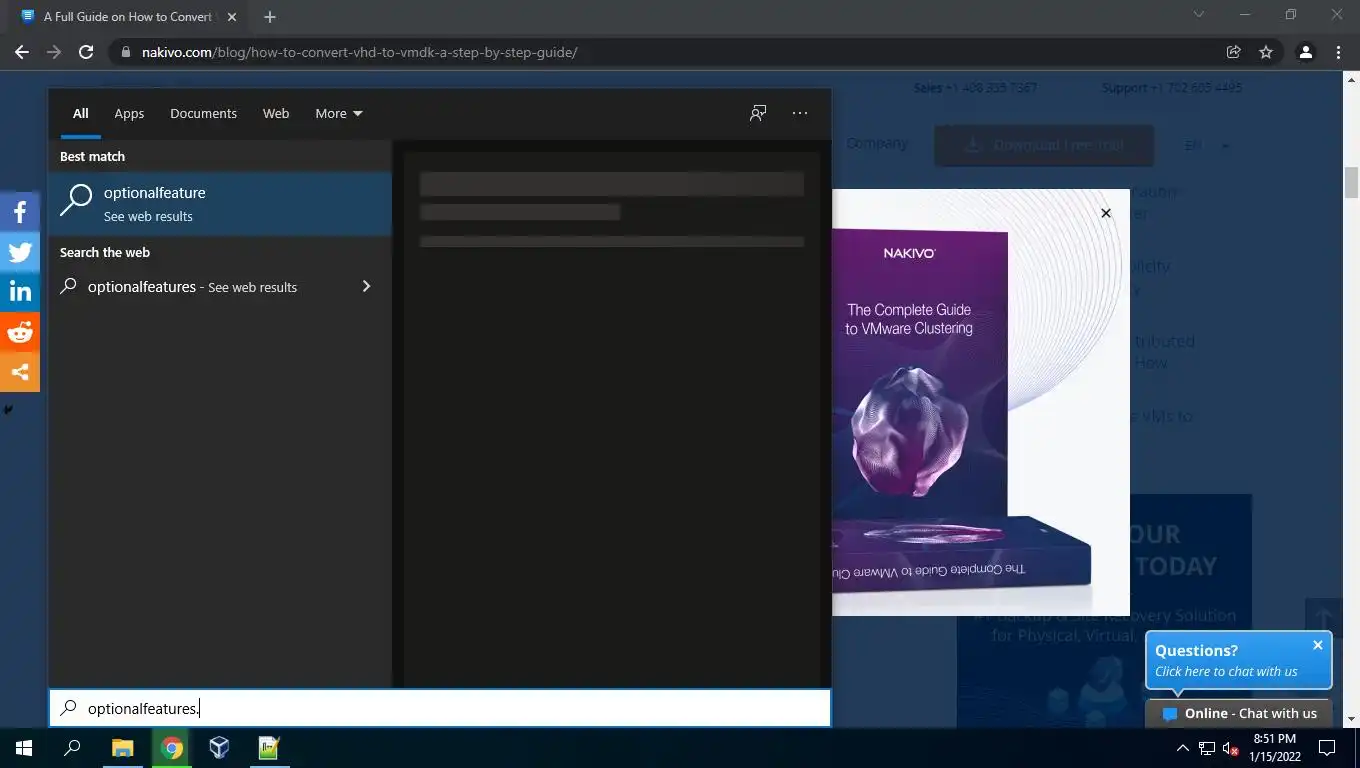Share this page via Chrome share icon
The height and width of the screenshot is (768, 1360).
(x=1234, y=52)
